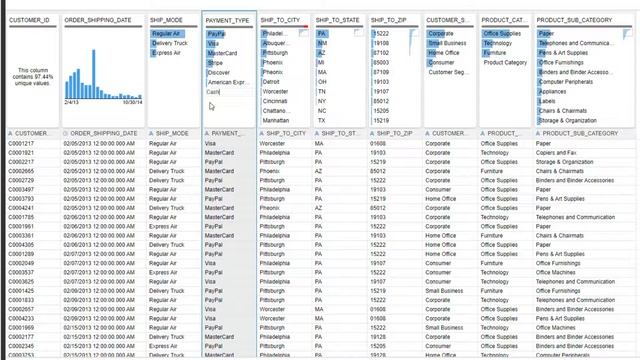The height and width of the screenshot is (360, 640).
Task: Select the Customer Seg... value in customer segment card
Action: pos(448,72)
